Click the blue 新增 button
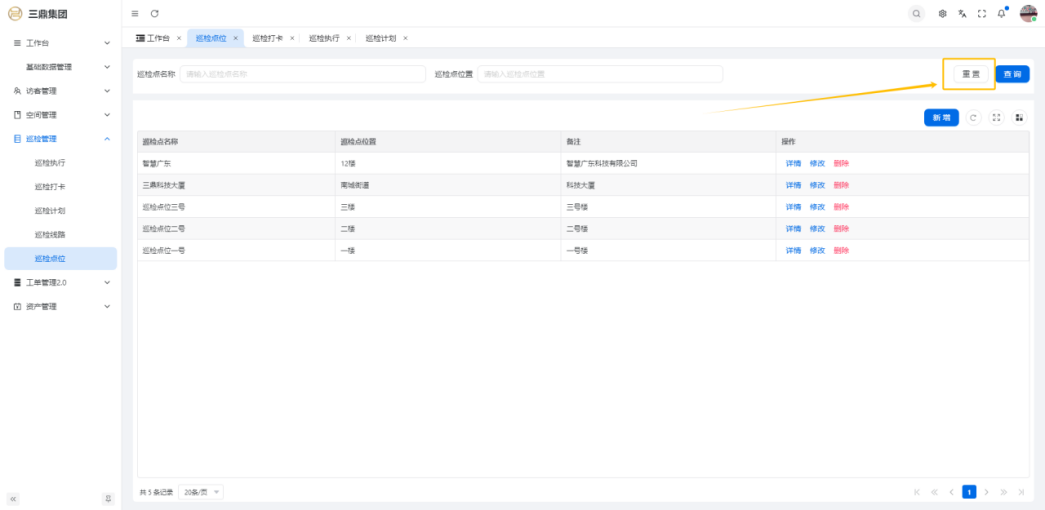This screenshot has width=1045, height=510. (x=941, y=118)
